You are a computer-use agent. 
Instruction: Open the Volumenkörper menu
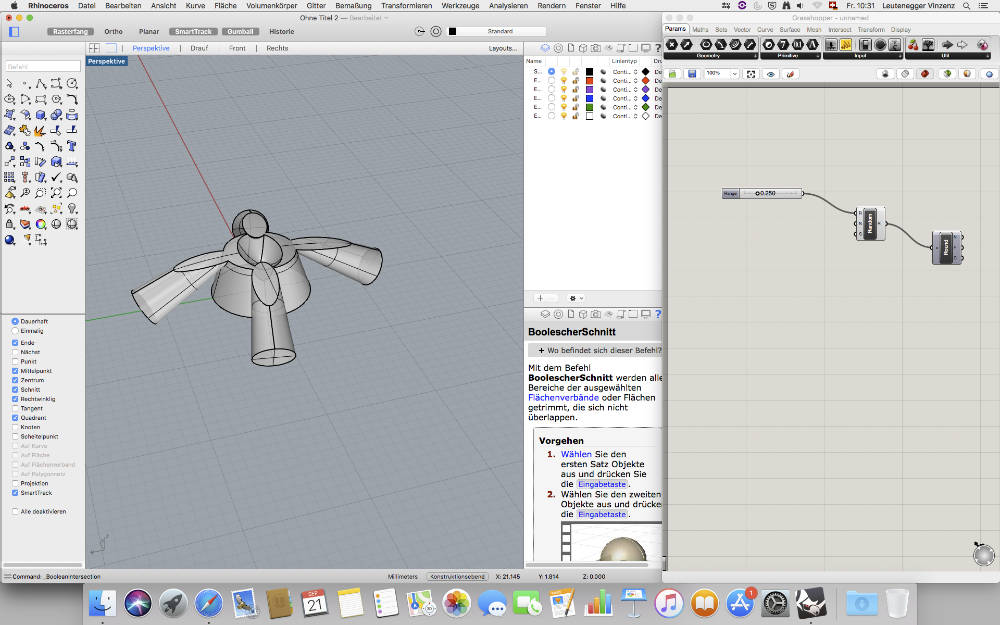point(271,5)
